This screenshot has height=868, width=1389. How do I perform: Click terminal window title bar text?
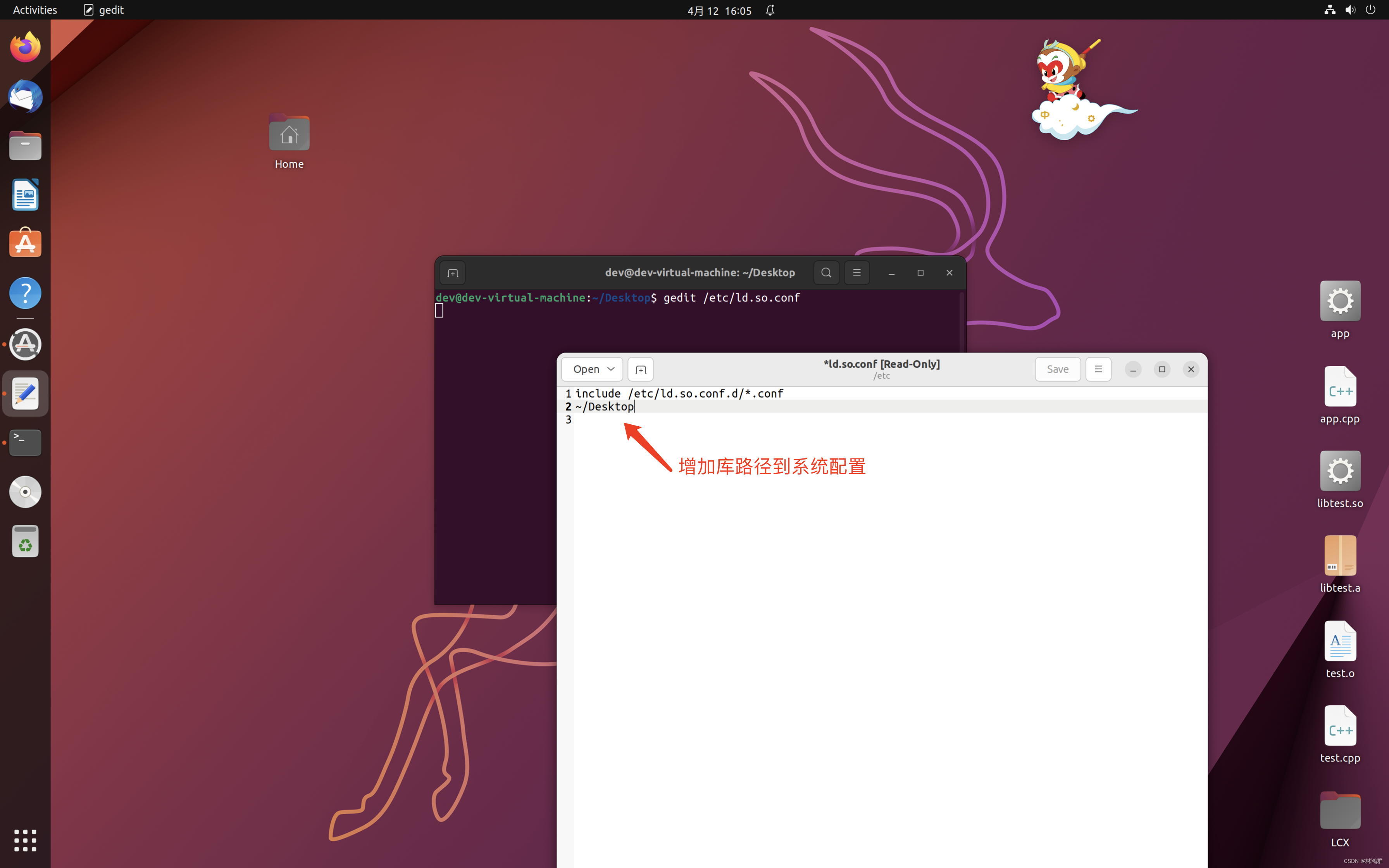700,272
